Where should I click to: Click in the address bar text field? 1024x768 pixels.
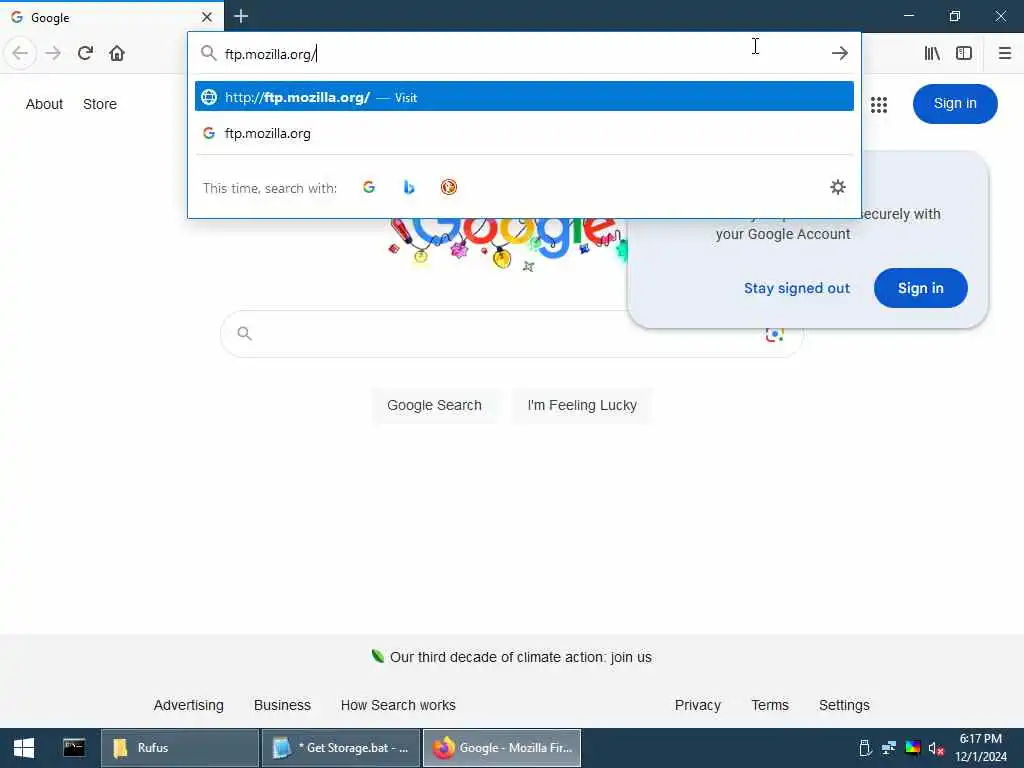pos(522,54)
